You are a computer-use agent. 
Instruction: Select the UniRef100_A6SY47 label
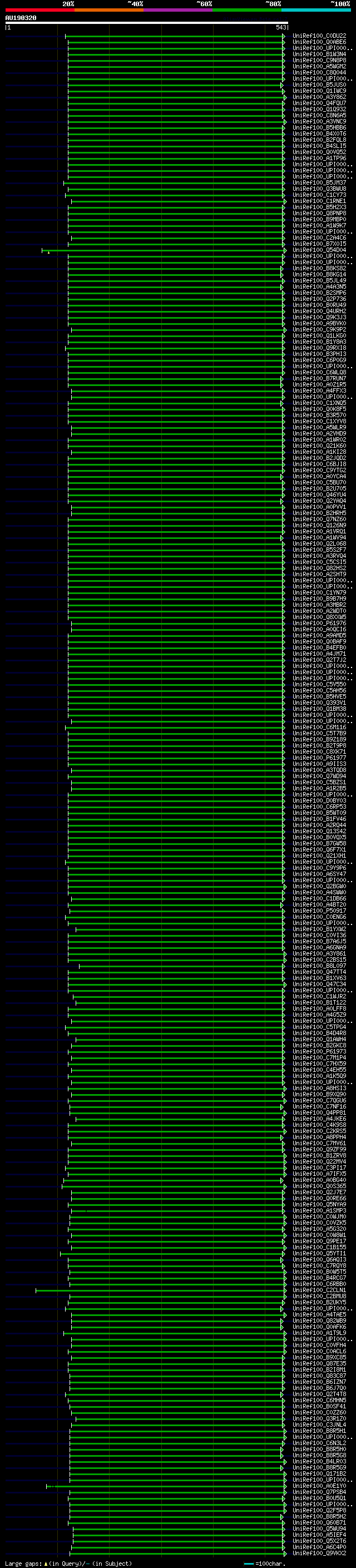pos(319,874)
